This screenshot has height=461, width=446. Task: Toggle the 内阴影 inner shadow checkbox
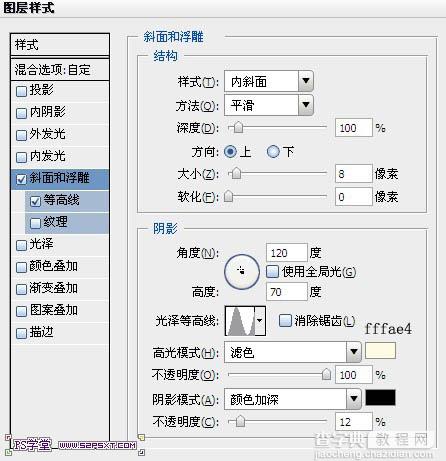(21, 113)
